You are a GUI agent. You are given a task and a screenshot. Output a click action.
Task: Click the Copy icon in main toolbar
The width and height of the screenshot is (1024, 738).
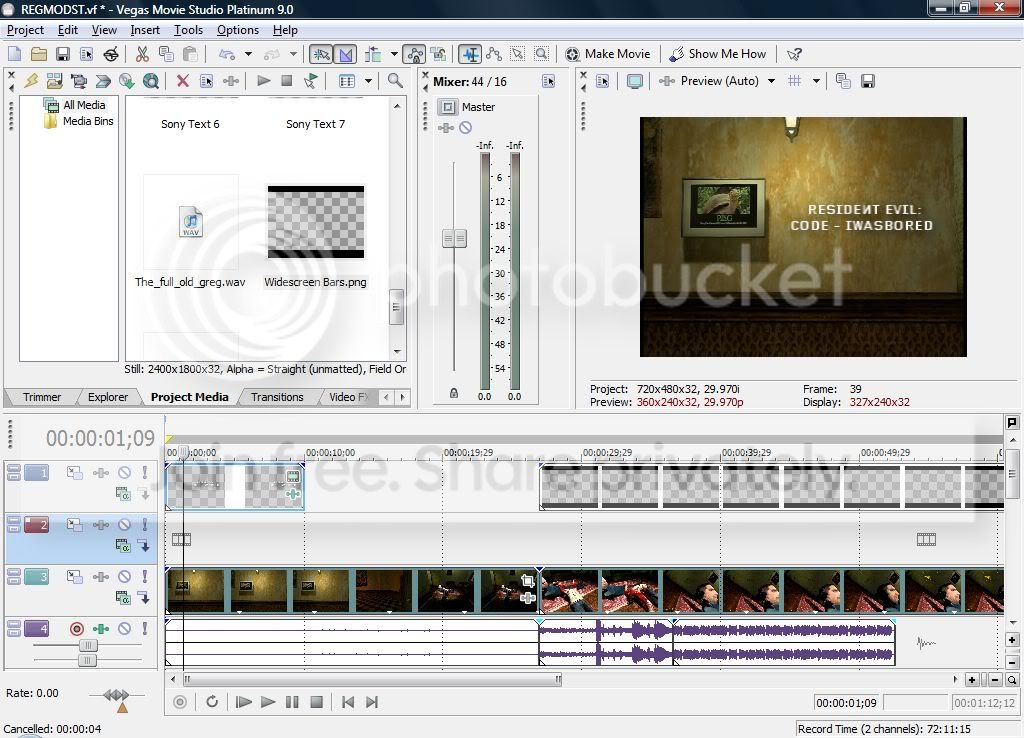point(166,54)
